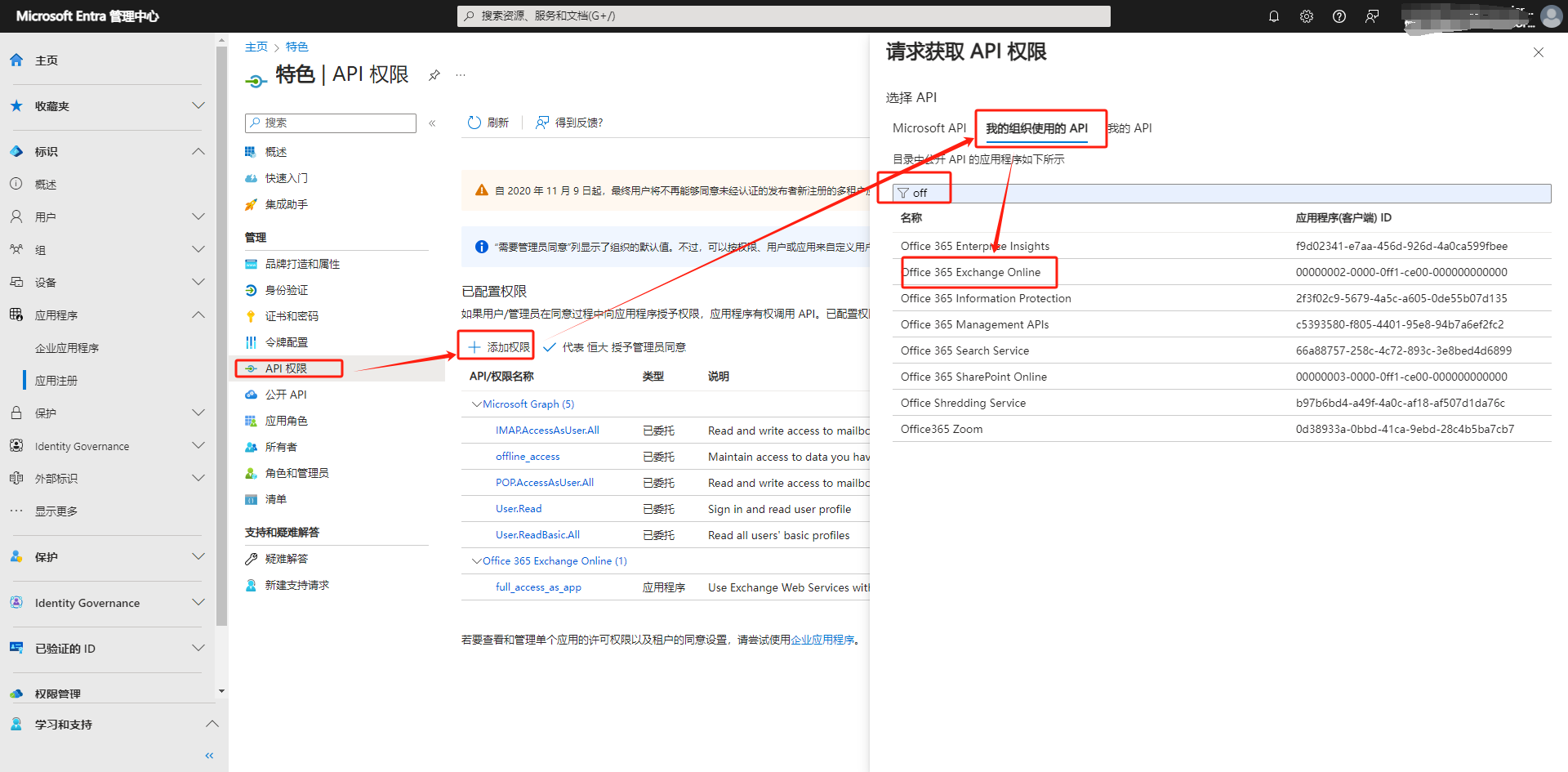Viewport: 1568px width, 772px height.
Task: Switch to the 我的 API tab
Action: 1130,127
